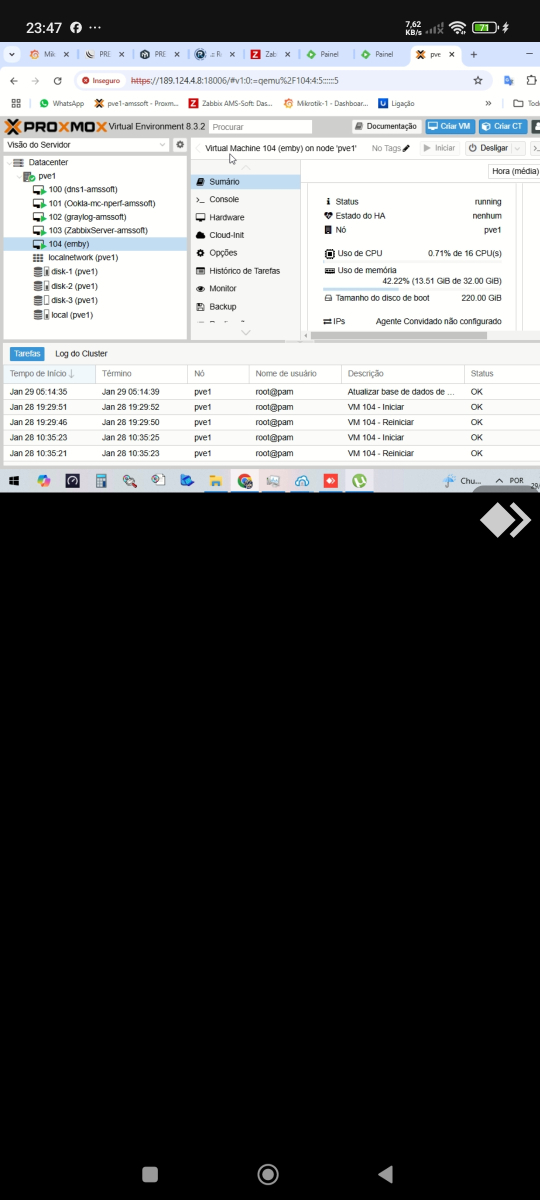Switch to the Tarefas tab
Image resolution: width=540 pixels, height=1200 pixels.
(x=27, y=353)
